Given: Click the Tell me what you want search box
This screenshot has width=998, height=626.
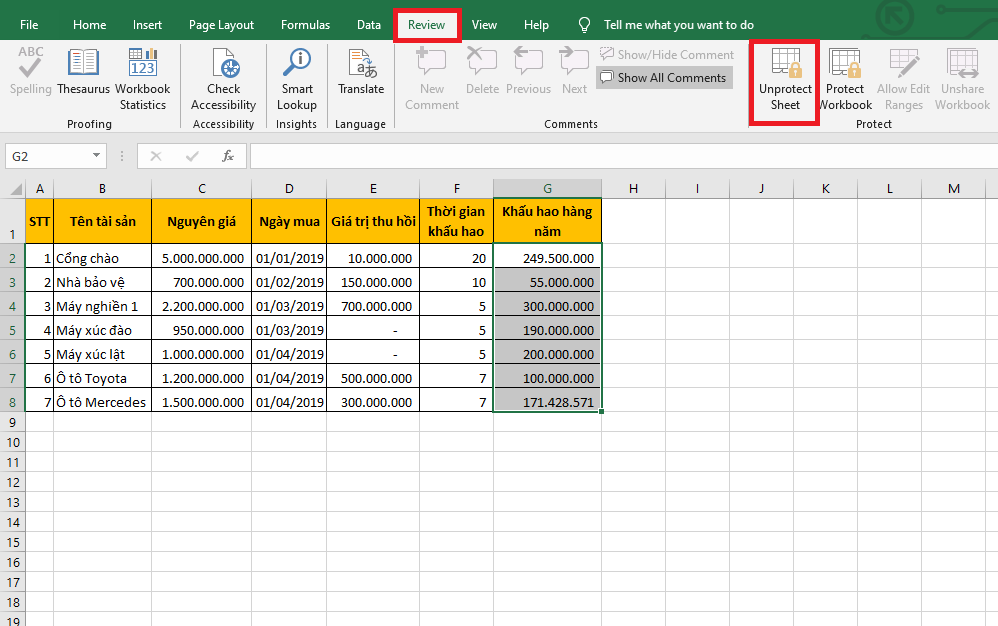Looking at the screenshot, I should [678, 25].
